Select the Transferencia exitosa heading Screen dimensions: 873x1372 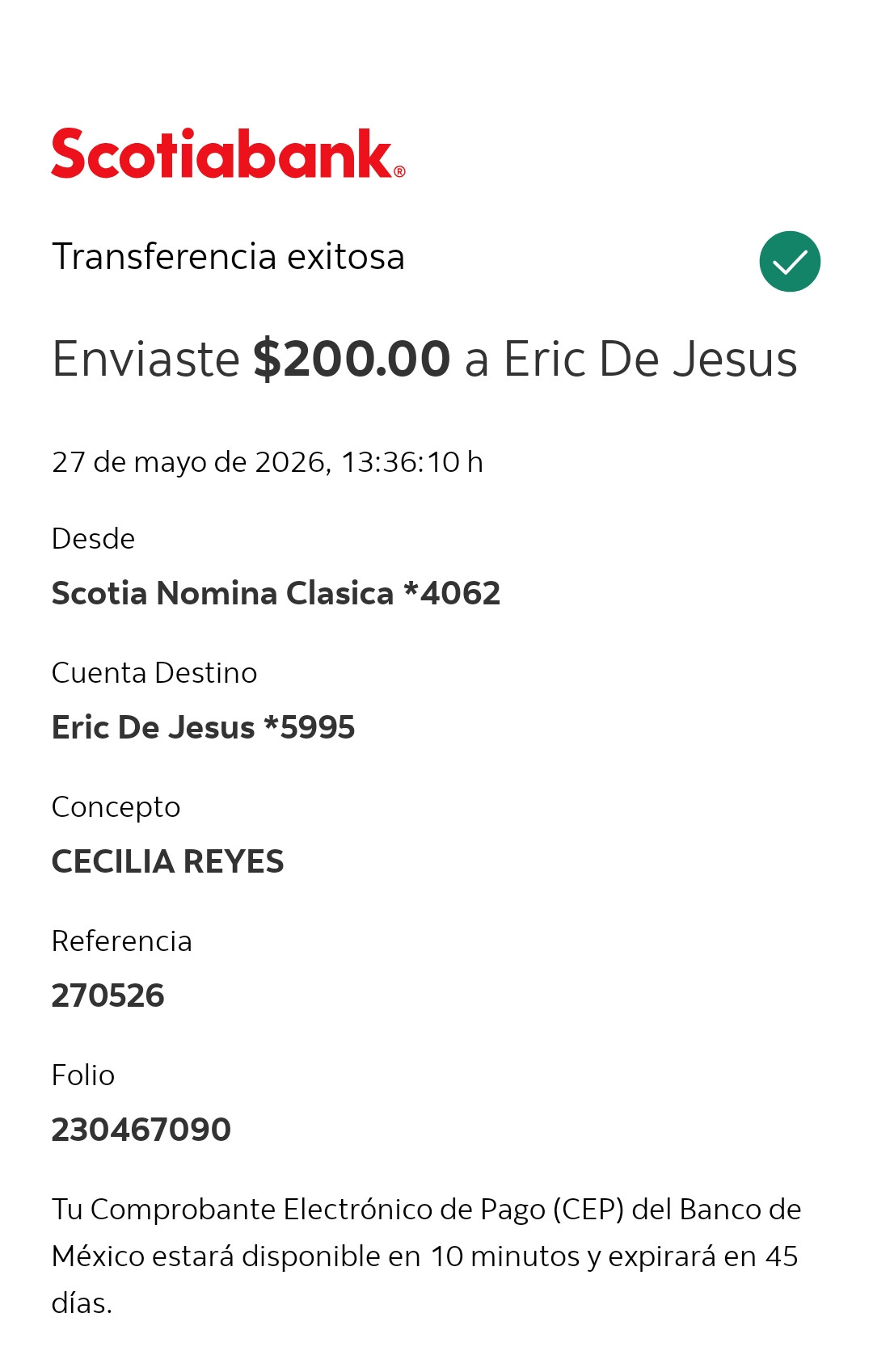point(228,257)
